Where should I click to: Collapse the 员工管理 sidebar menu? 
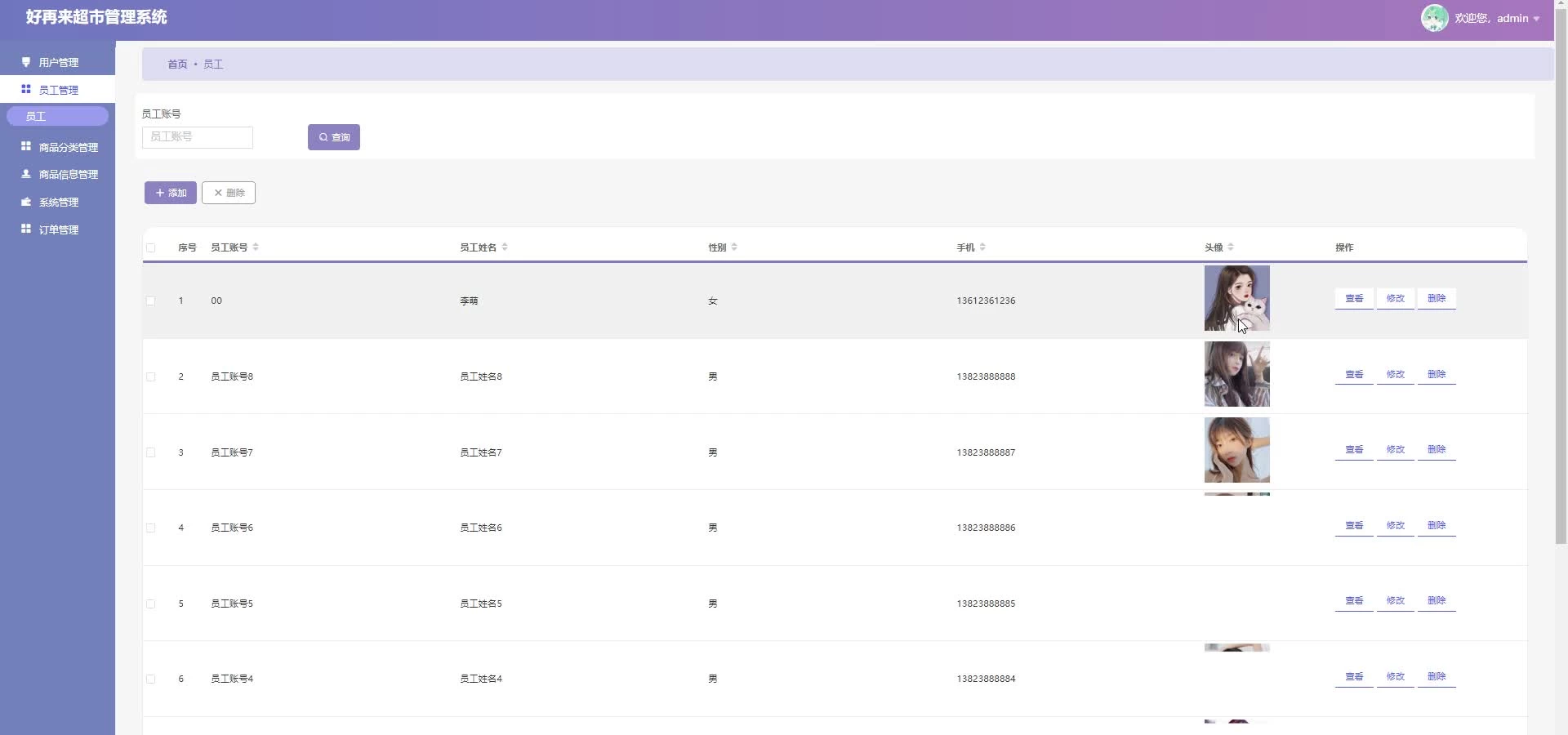pyautogui.click(x=57, y=90)
